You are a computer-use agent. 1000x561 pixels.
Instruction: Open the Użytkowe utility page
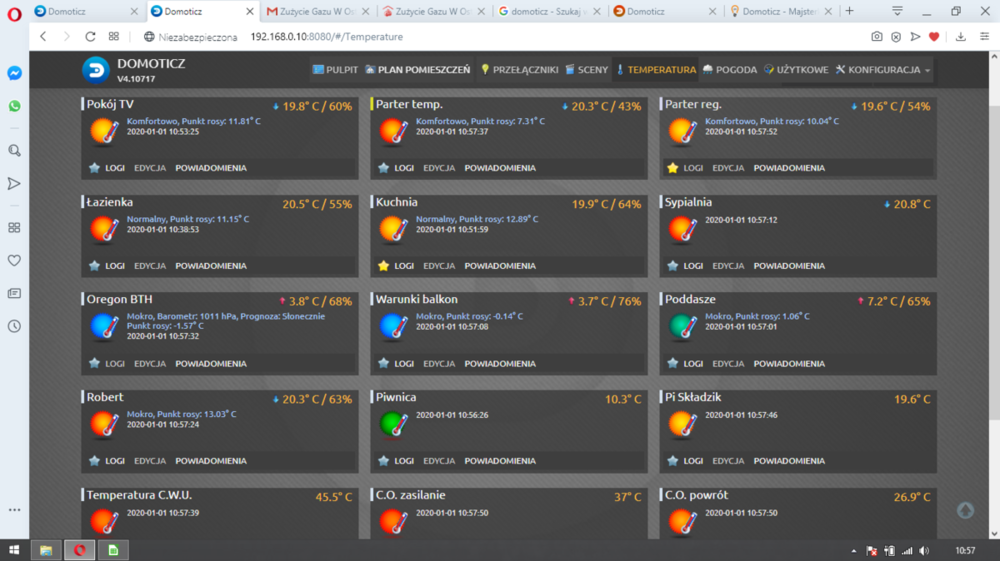pyautogui.click(x=796, y=69)
